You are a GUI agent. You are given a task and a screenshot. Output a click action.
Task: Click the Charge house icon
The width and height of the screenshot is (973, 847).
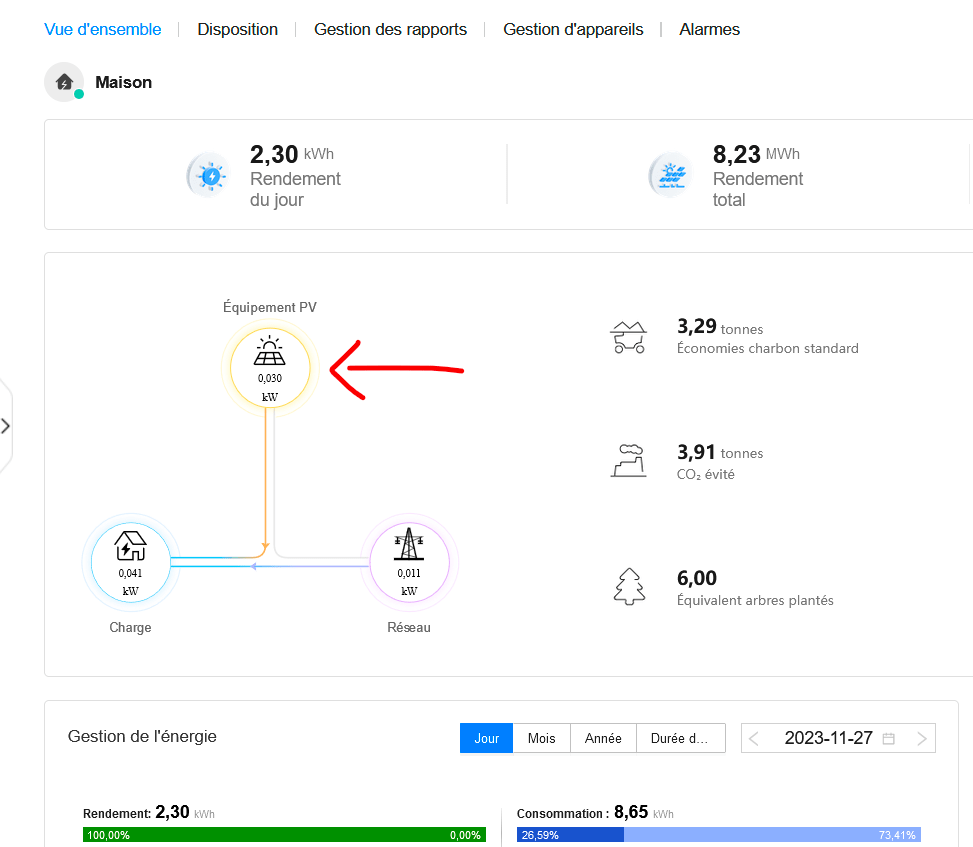point(130,547)
